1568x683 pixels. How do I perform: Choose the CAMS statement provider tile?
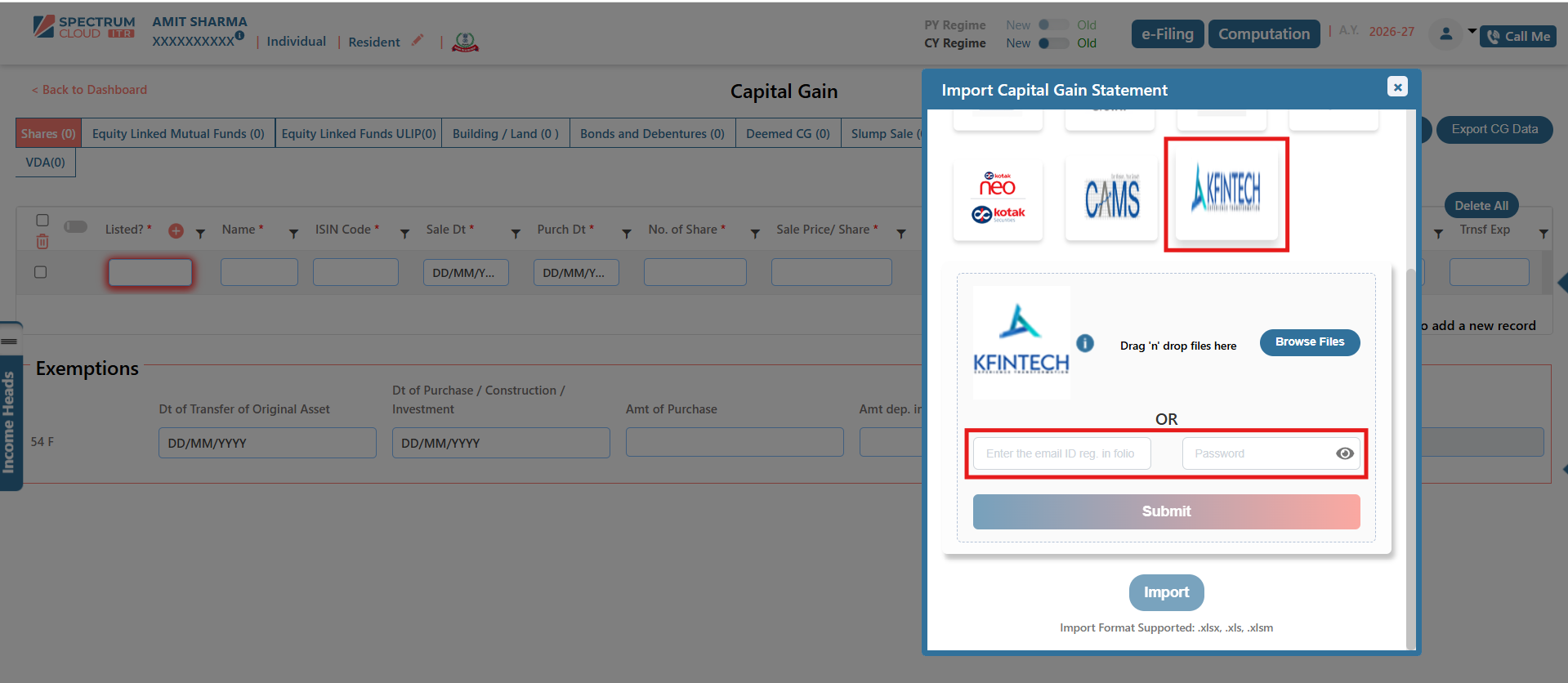click(1111, 199)
